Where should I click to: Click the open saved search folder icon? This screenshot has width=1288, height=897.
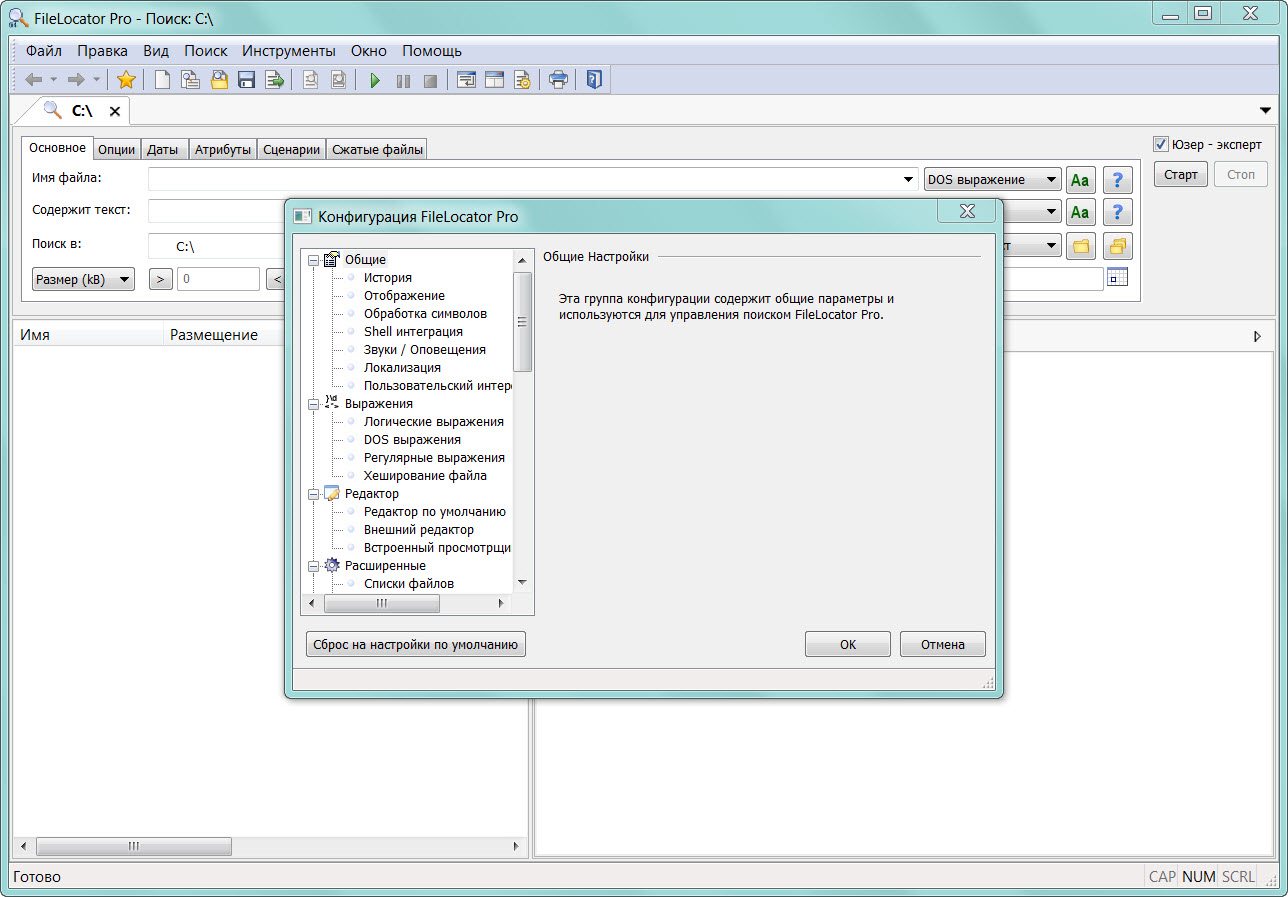click(x=218, y=80)
